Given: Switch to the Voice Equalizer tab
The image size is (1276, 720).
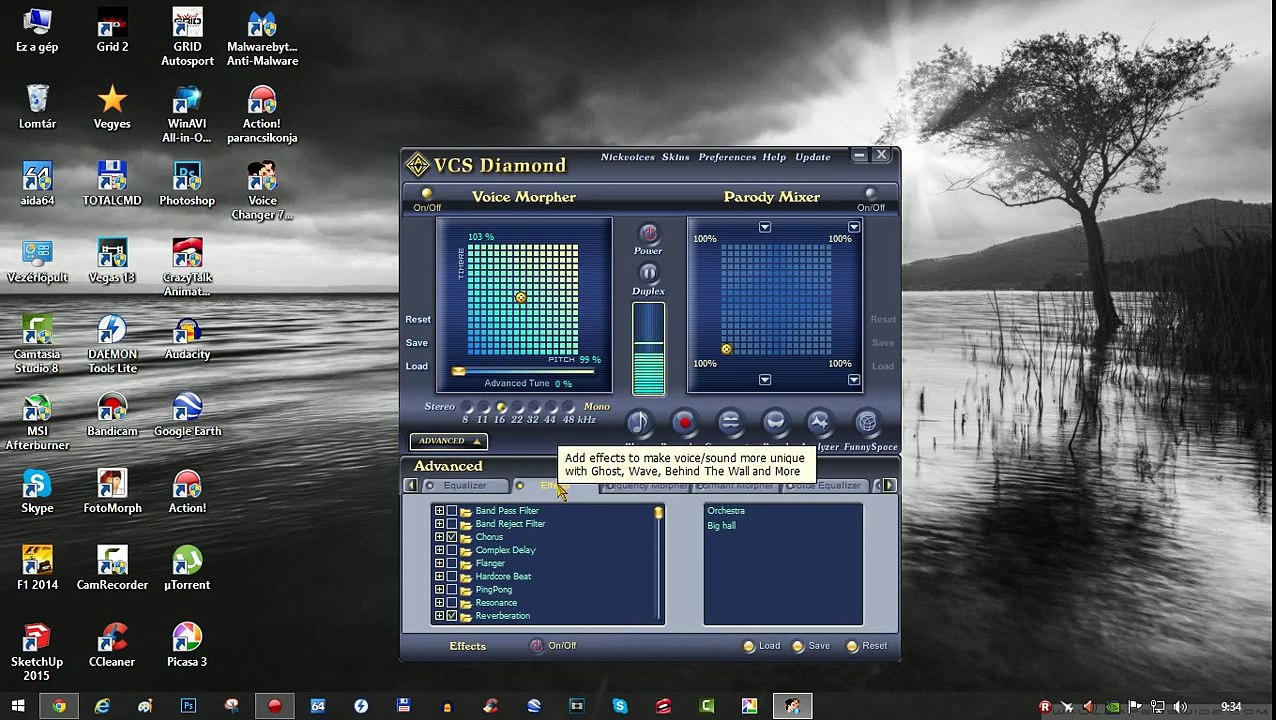Looking at the screenshot, I should click(828, 486).
